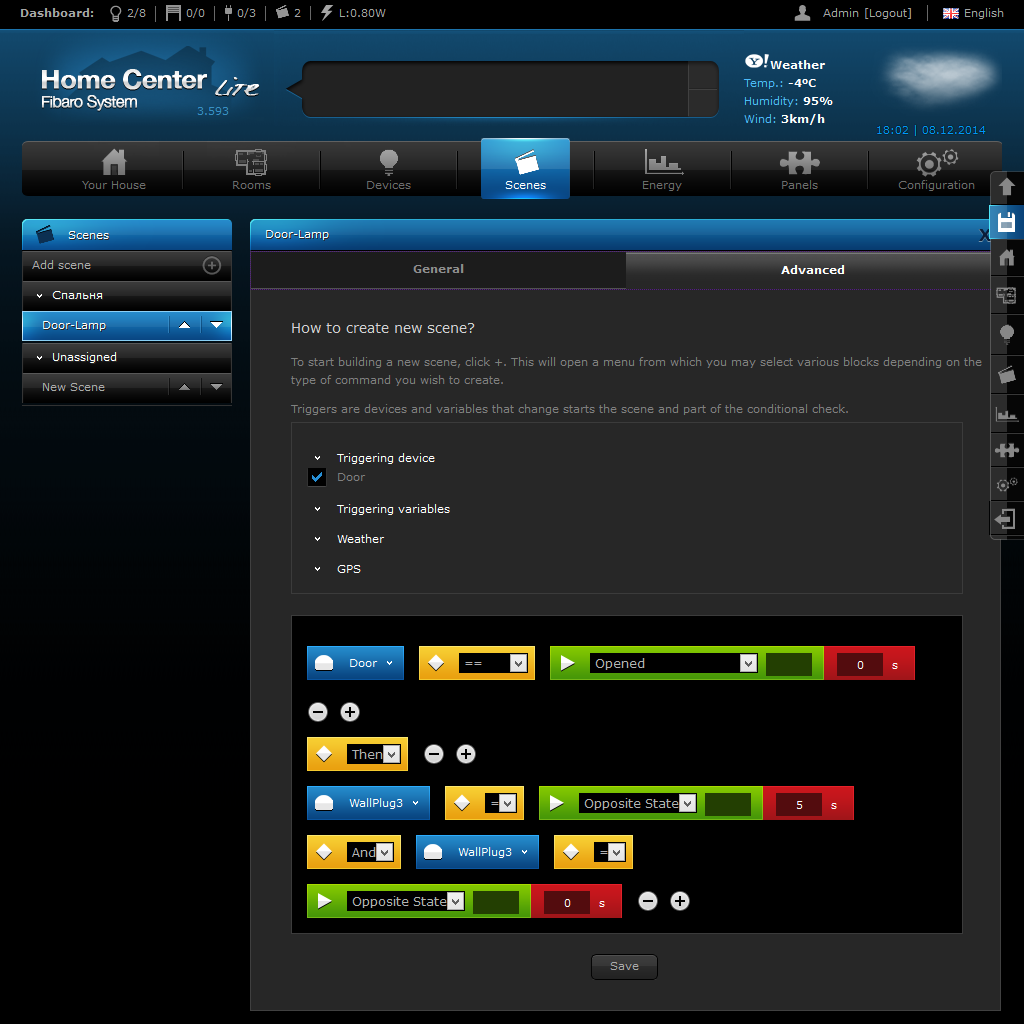This screenshot has height=1024, width=1024.
Task: Add block after last Opposite State action
Action: tap(680, 901)
